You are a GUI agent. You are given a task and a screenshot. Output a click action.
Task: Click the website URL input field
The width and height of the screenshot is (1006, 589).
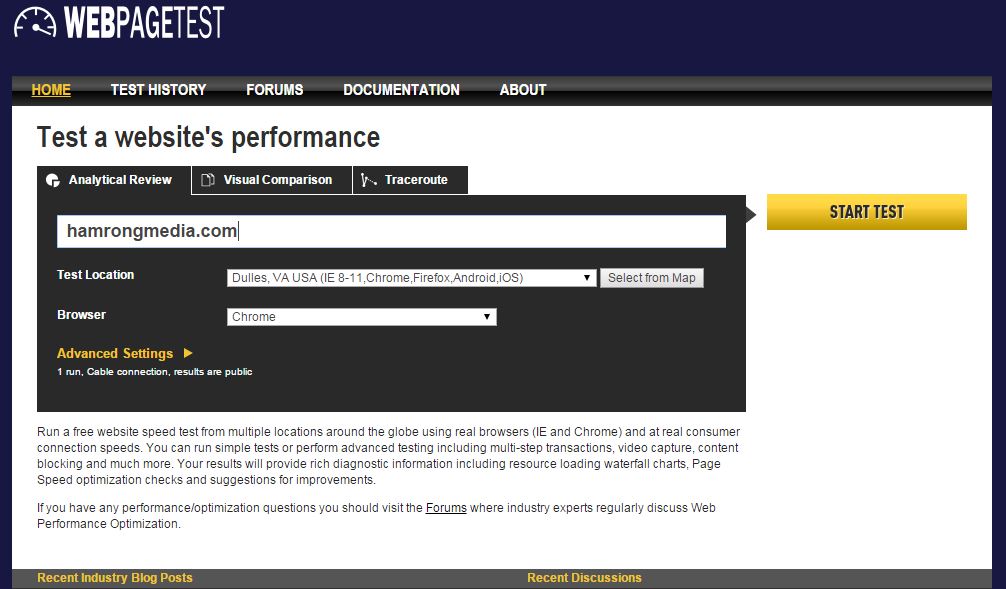(x=391, y=232)
